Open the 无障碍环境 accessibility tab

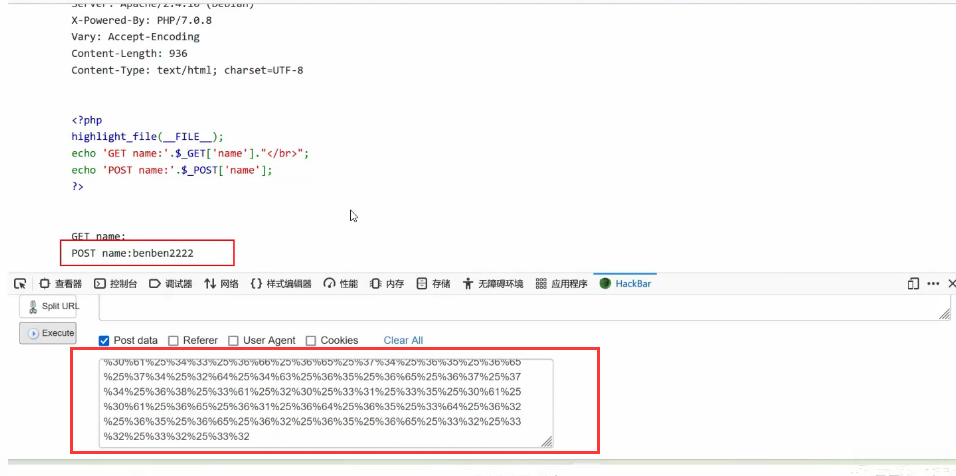(x=492, y=284)
